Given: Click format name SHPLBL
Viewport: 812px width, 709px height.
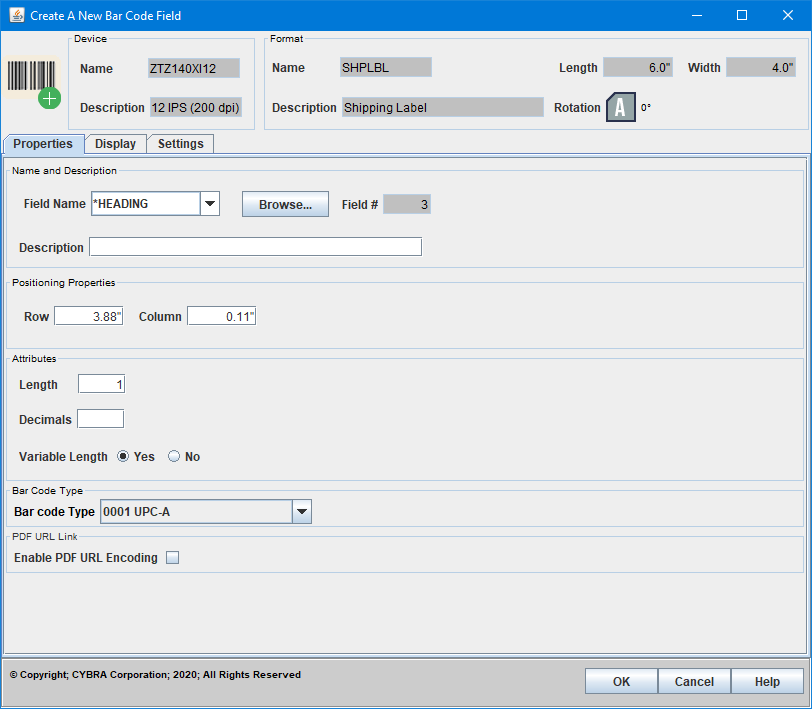Looking at the screenshot, I should pos(386,67).
